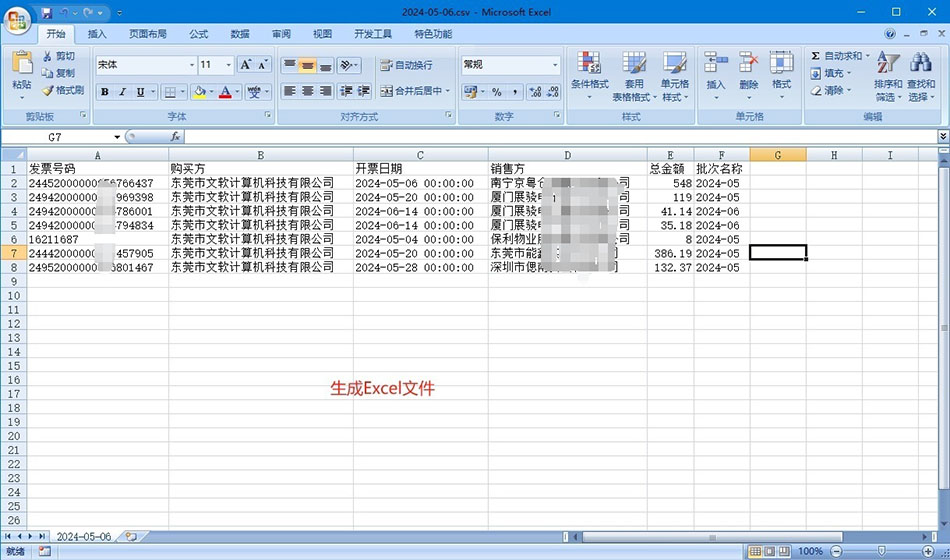950x560 pixels.
Task: Click the increase font size icon
Action: coord(245,65)
